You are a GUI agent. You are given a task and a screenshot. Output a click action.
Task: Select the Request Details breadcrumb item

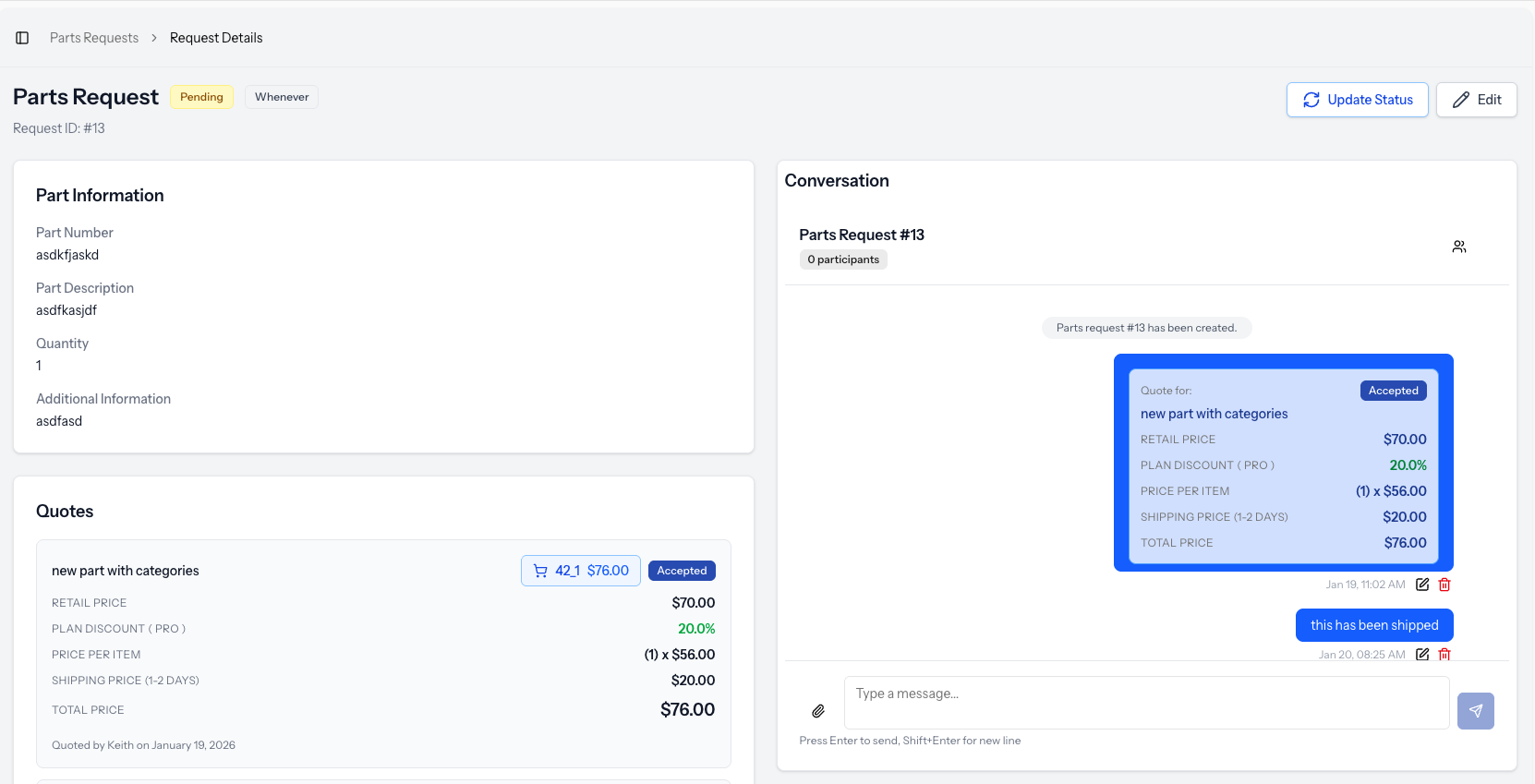click(x=216, y=38)
